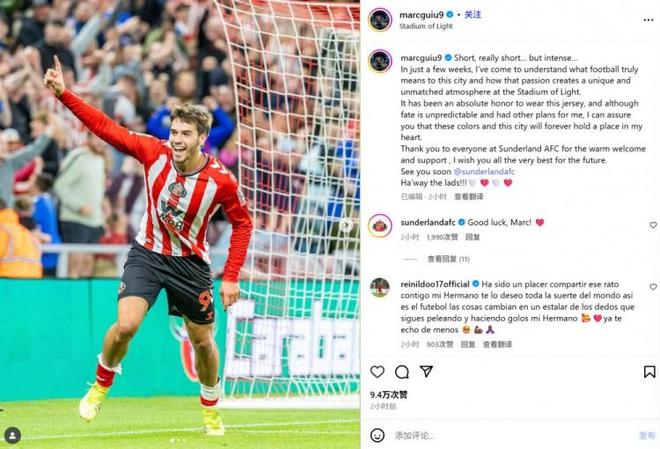The height and width of the screenshot is (449, 660).
Task: View translation of the post caption
Action: pos(468,197)
